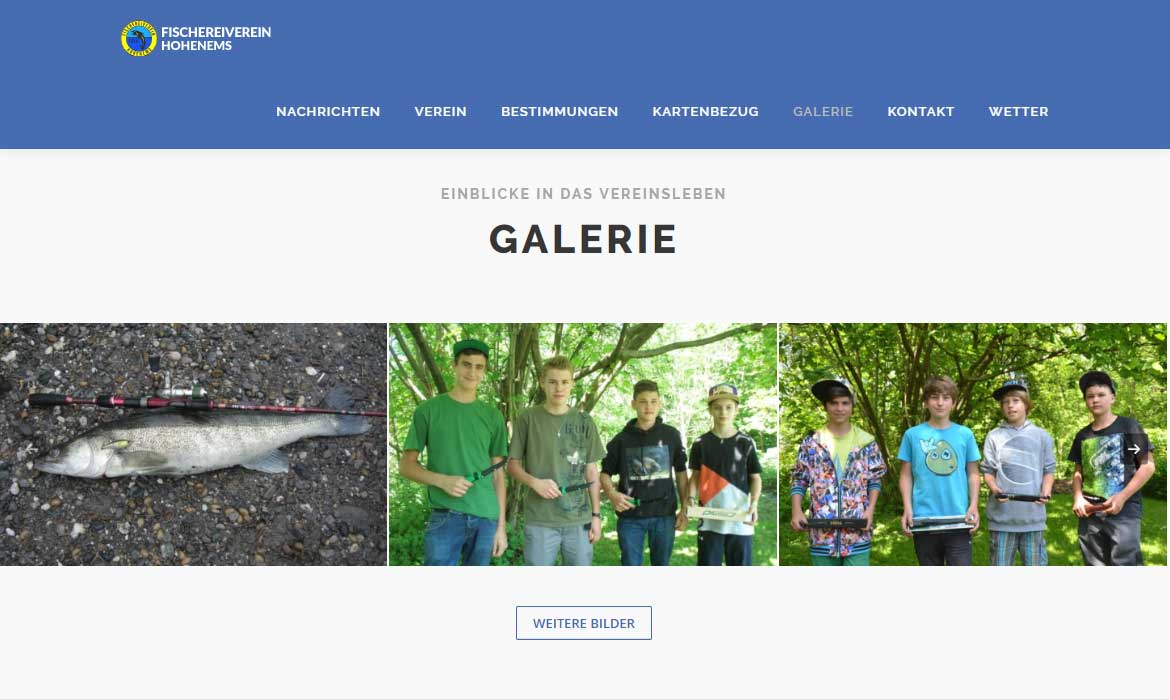1170x700 pixels.
Task: Go to next gallery slide arrow
Action: [x=1133, y=449]
